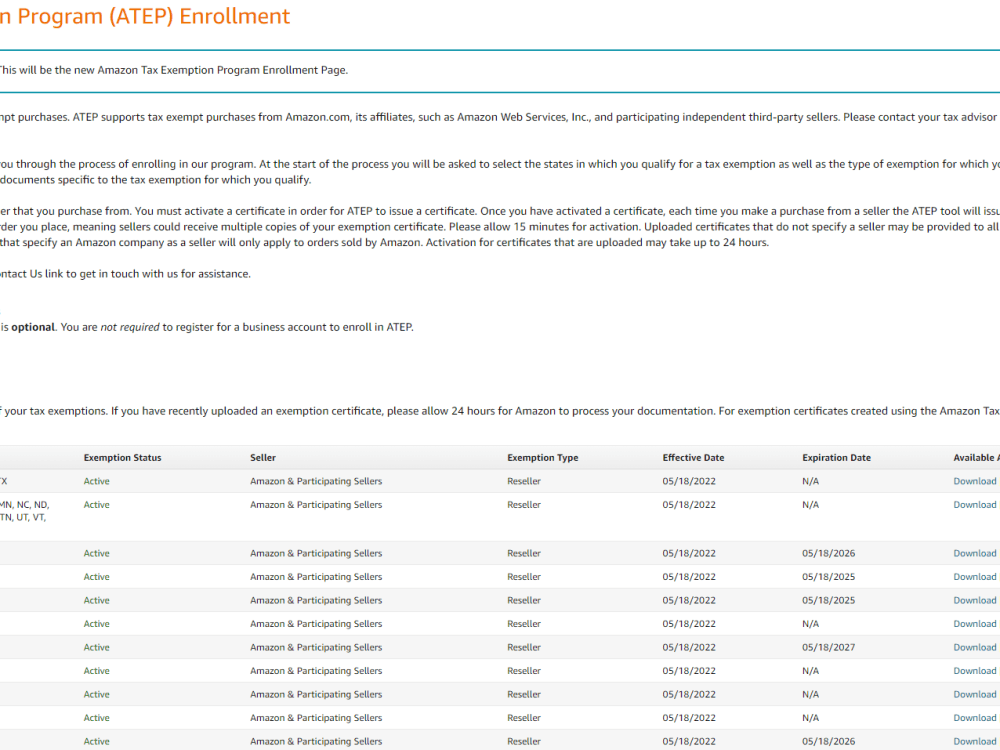This screenshot has height=750, width=1000.
Task: Click the Effective Date column header
Action: (693, 457)
